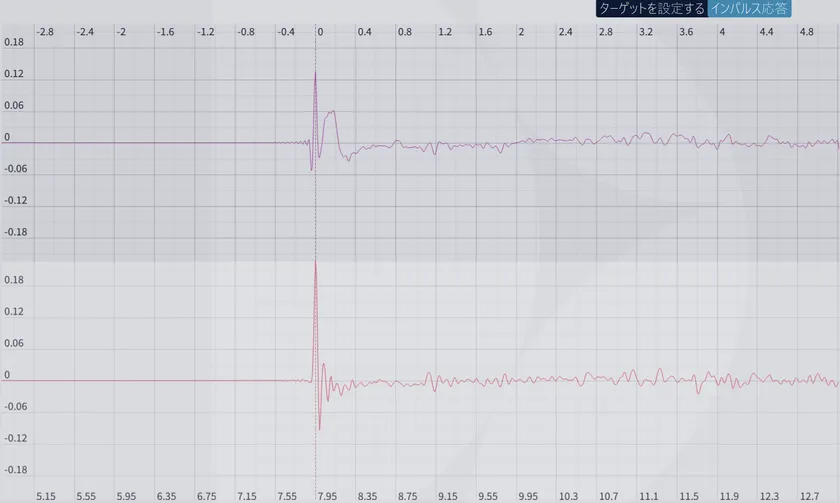This screenshot has height=503, width=840.
Task: Click the ターゲットを設定する button
Action: coord(651,9)
